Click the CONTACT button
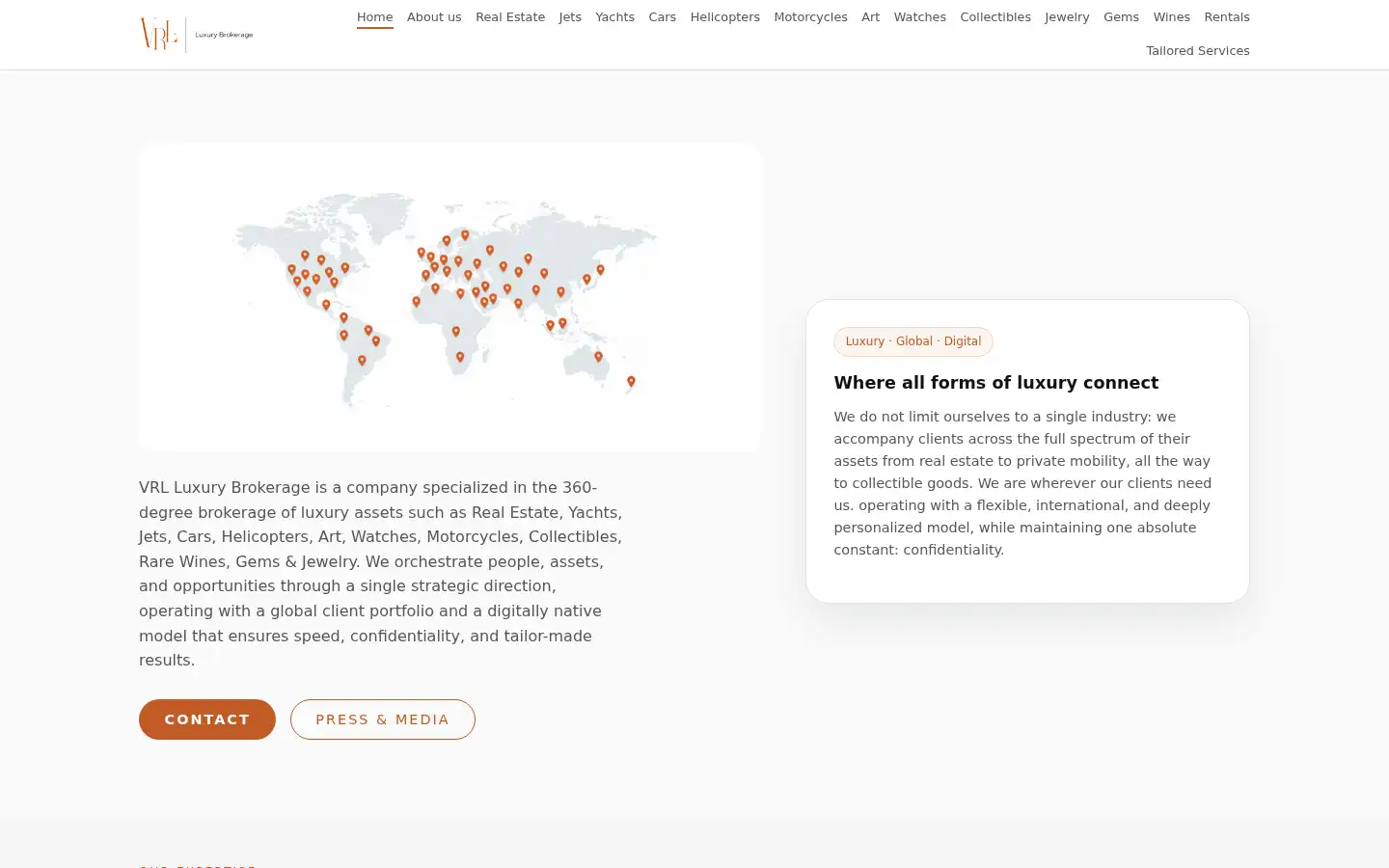The height and width of the screenshot is (868, 1389). pyautogui.click(x=207, y=719)
